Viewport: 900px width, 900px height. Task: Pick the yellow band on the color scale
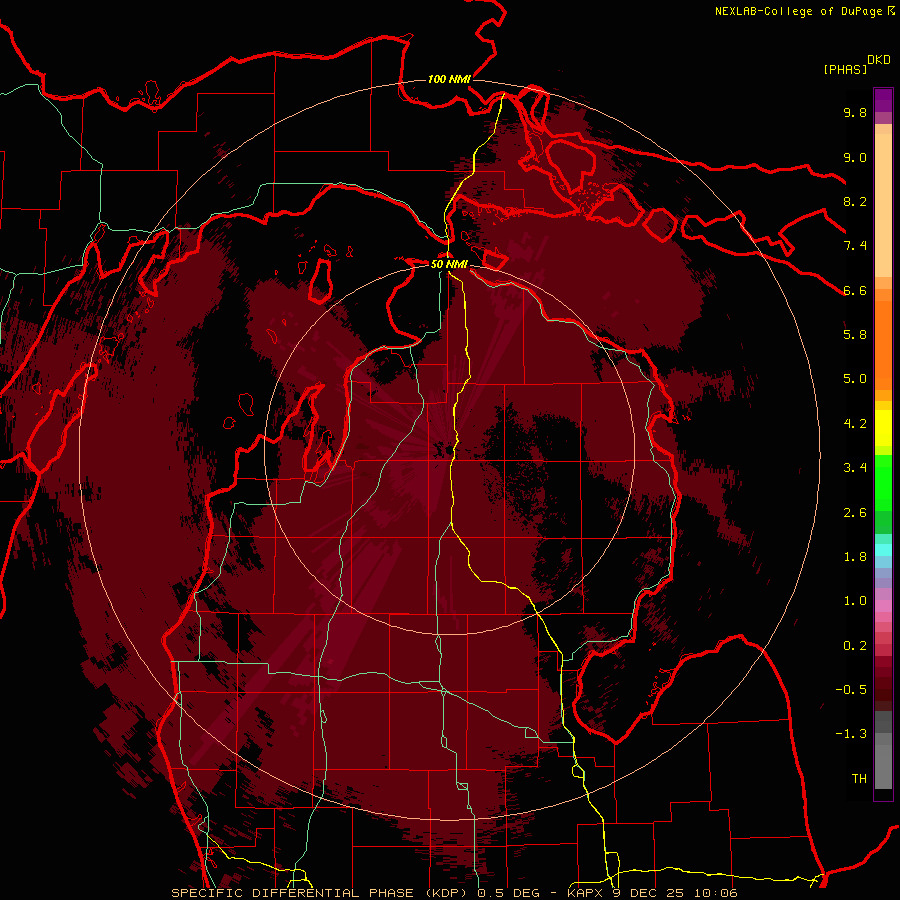coord(883,428)
